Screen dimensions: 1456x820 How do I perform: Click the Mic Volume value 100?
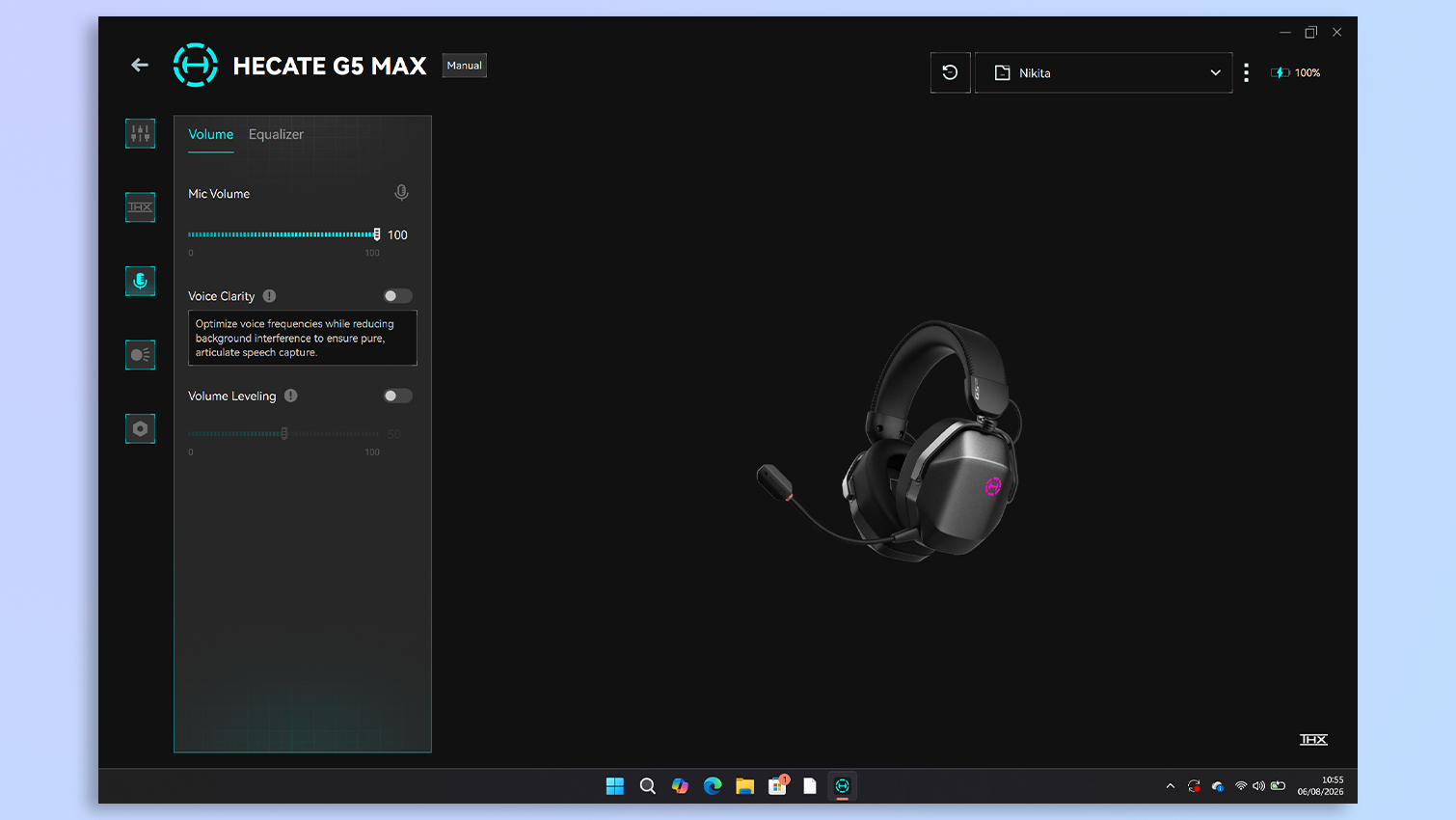tap(397, 235)
